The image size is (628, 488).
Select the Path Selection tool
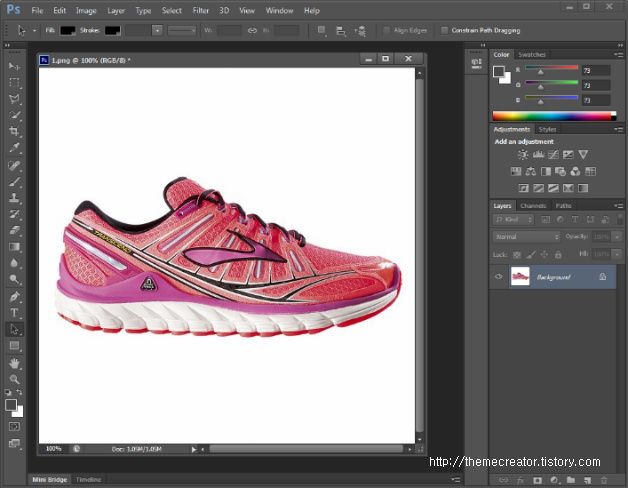click(x=14, y=329)
